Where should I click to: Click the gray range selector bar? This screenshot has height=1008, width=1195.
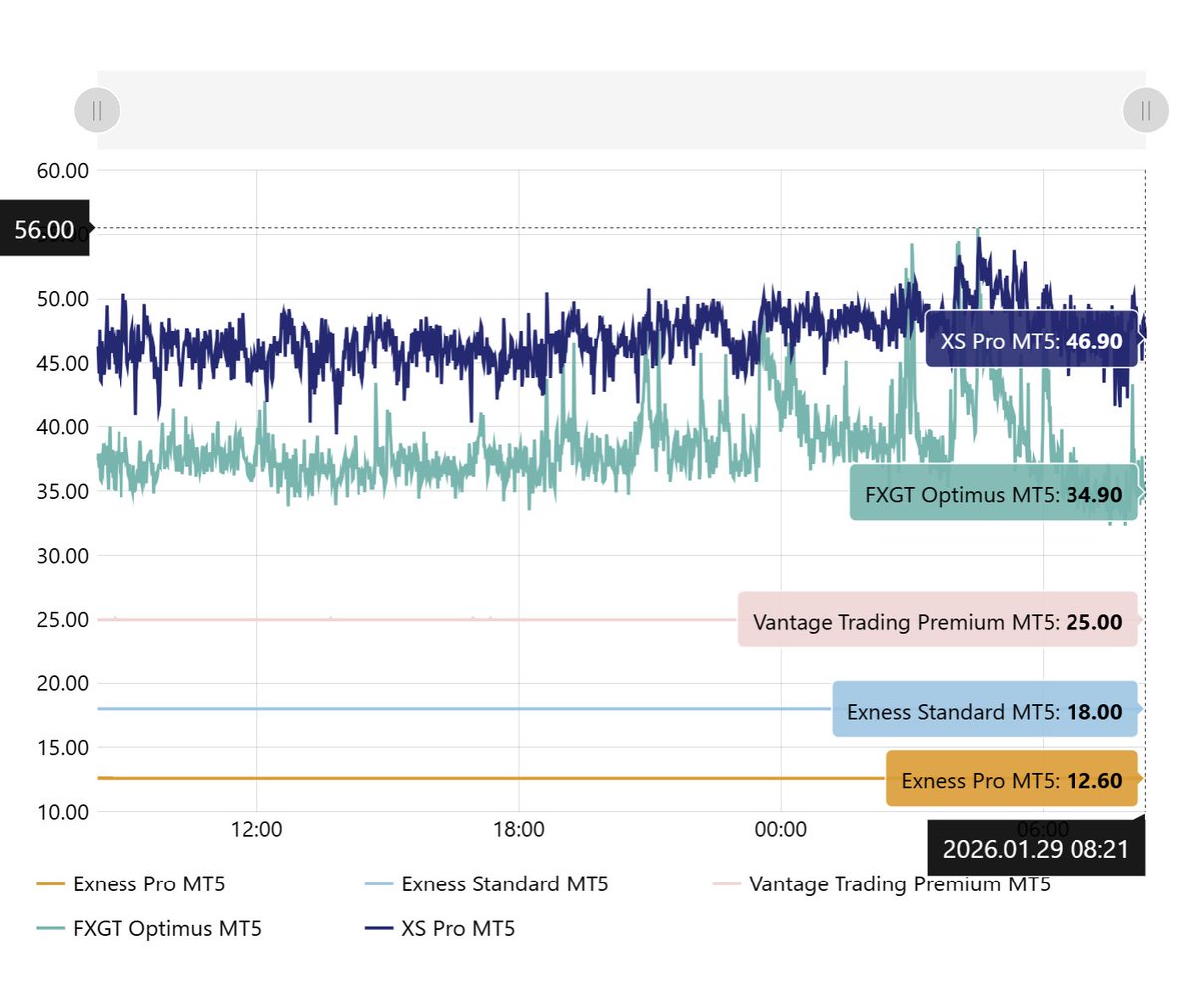[621, 110]
